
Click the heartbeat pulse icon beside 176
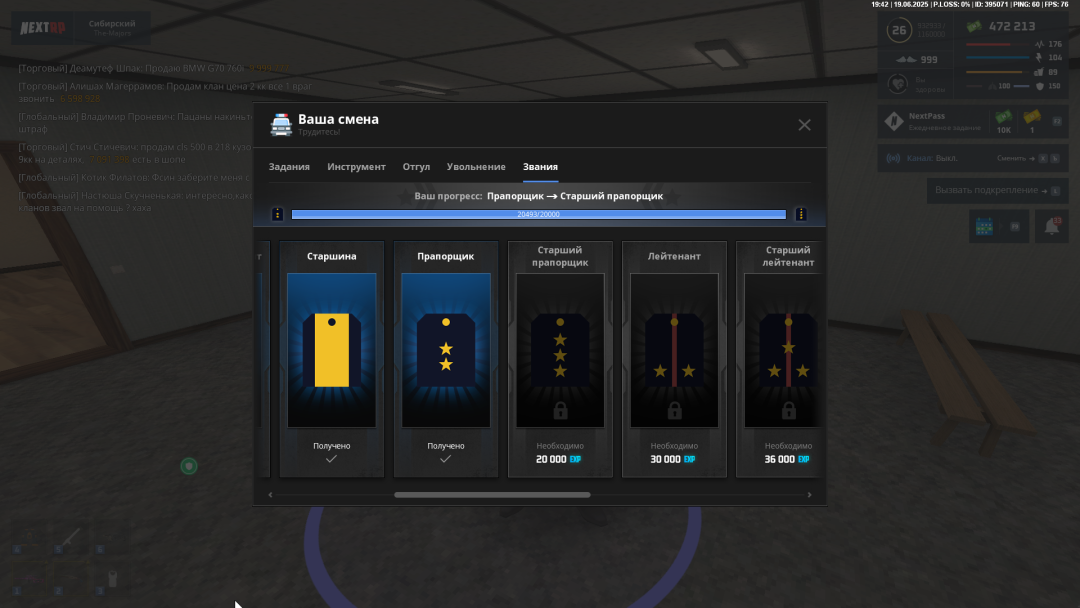click(x=1039, y=44)
